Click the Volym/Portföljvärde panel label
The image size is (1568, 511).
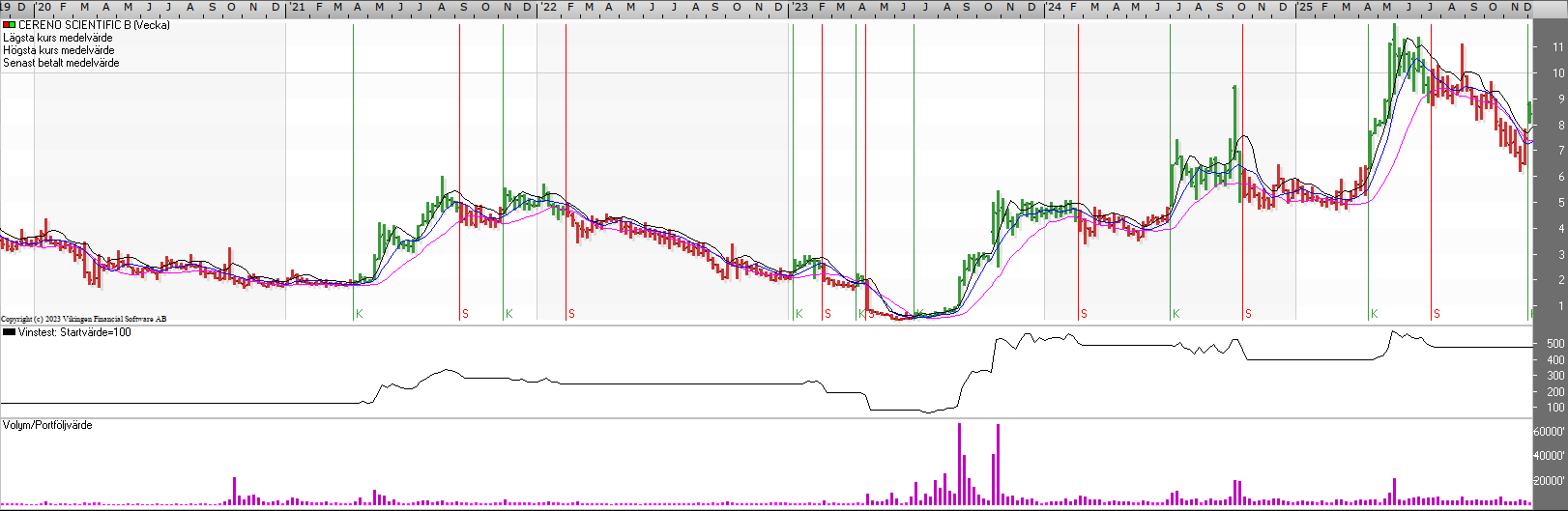[x=47, y=425]
